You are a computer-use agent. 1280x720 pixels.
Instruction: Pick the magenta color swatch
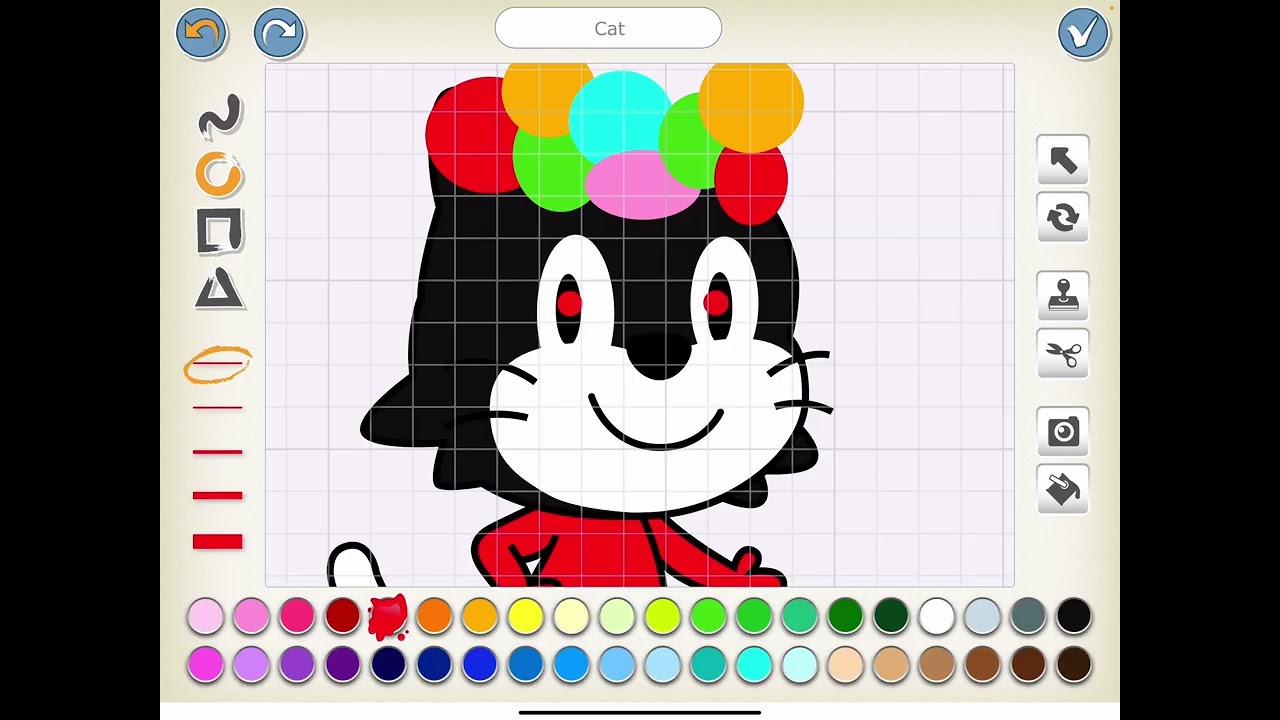point(206,664)
